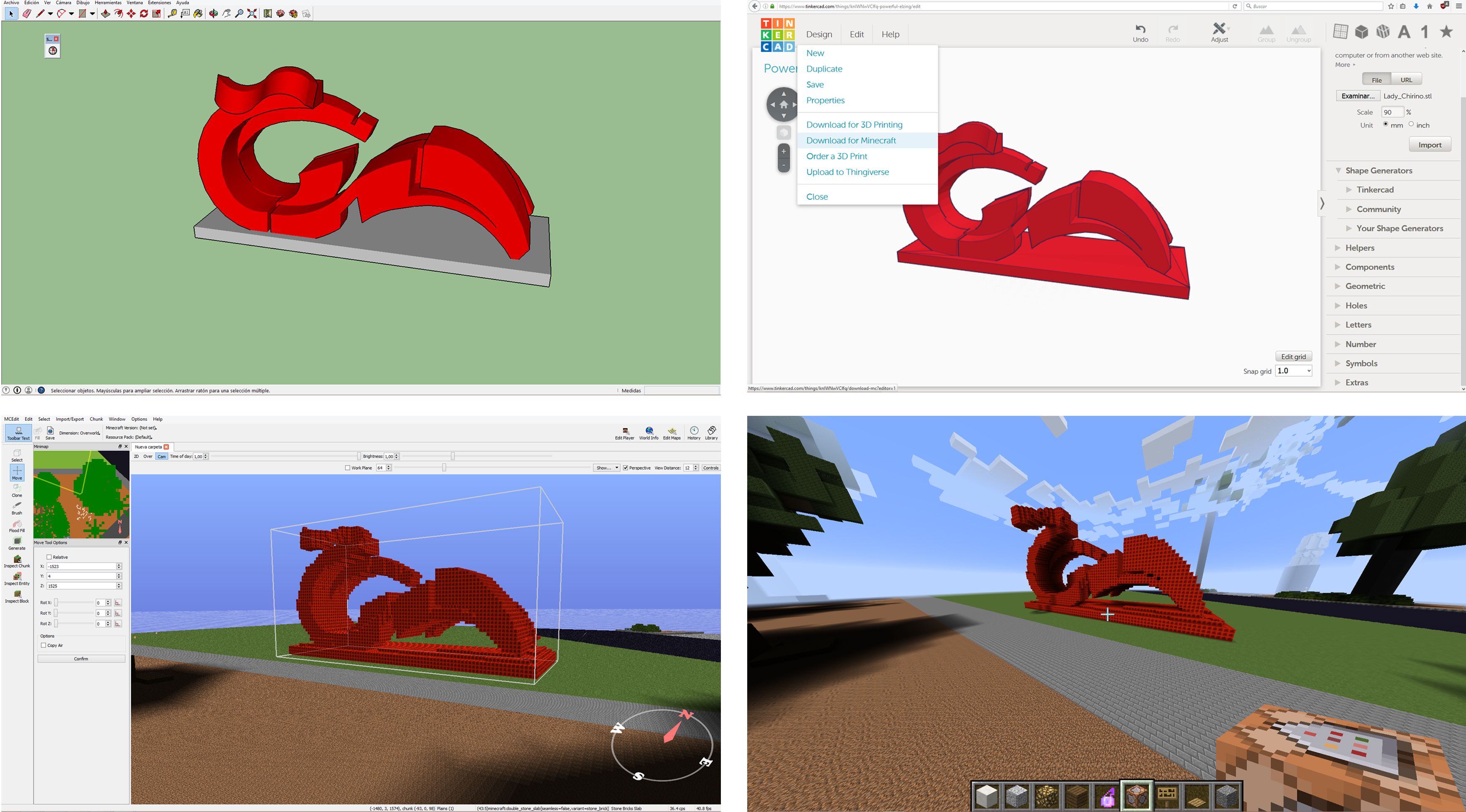This screenshot has height=812, width=1466.
Task: Open the Show... dropdown in MCEdit
Action: click(607, 468)
